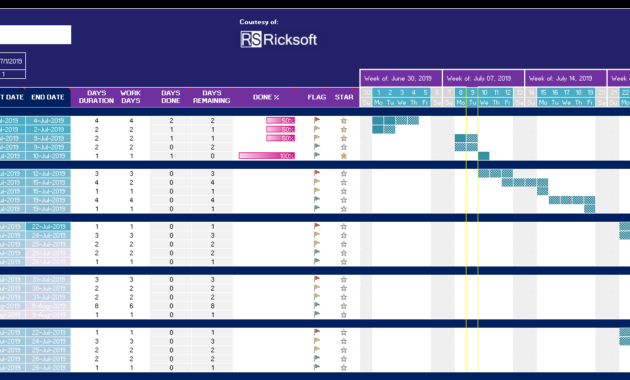Screen dimensions: 630x380
Task: Click the green flag in the 10-Jul-2019 row
Action: (x=317, y=155)
